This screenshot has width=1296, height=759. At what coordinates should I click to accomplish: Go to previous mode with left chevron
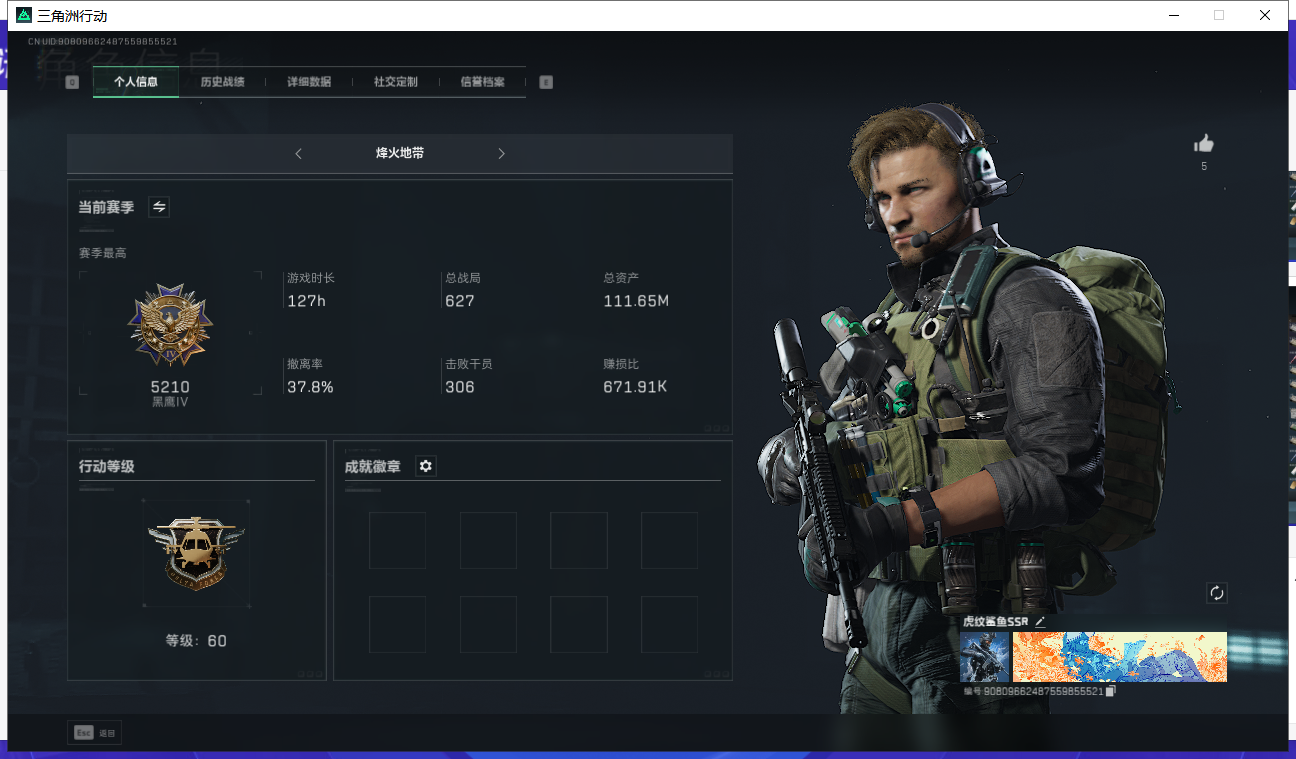298,153
